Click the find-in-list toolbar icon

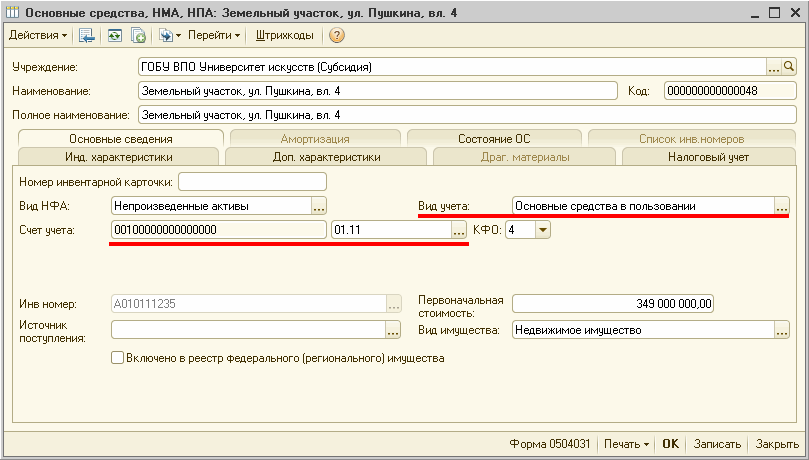tap(87, 35)
